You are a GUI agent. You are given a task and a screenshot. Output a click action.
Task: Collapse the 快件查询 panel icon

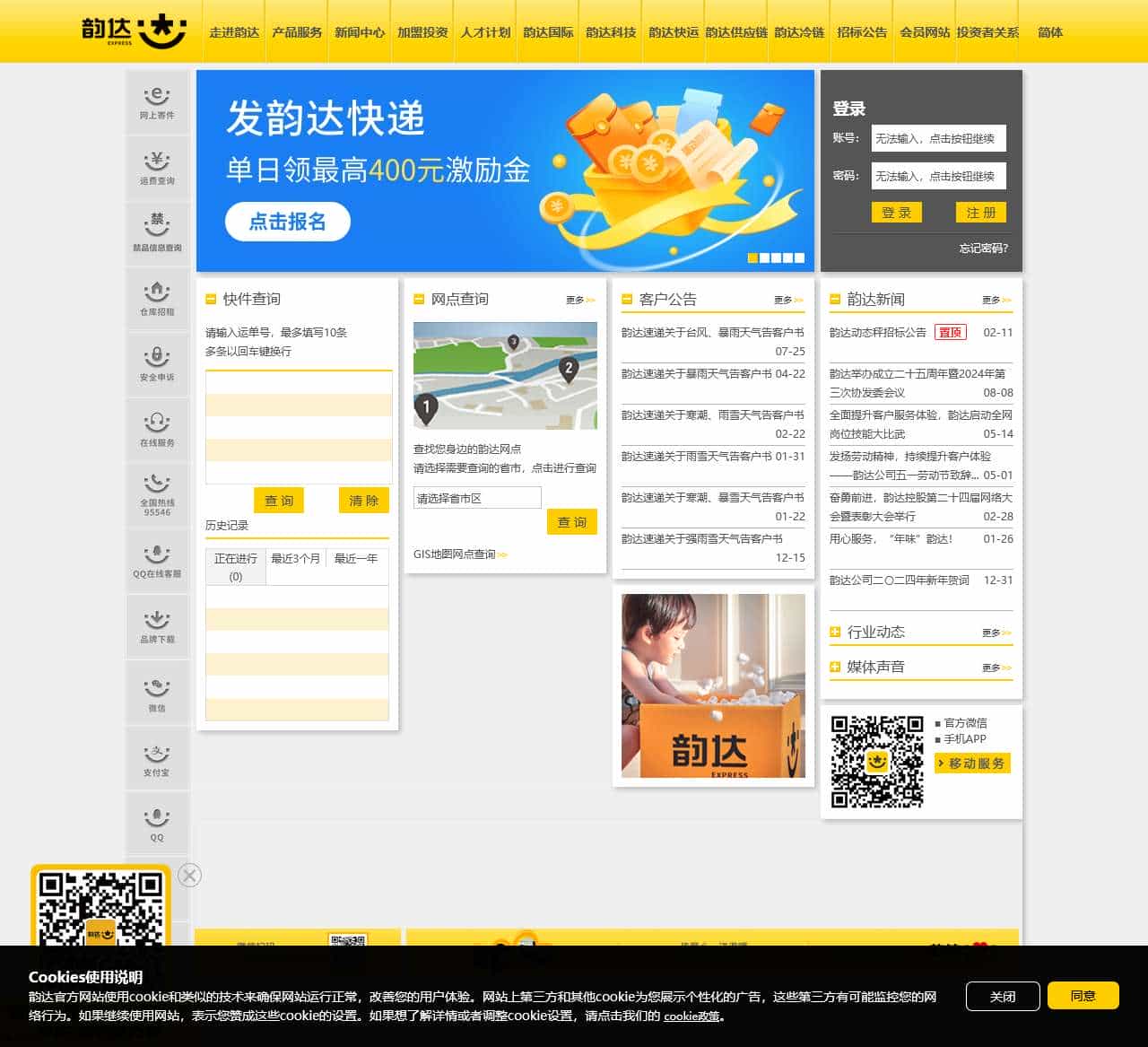[x=211, y=299]
